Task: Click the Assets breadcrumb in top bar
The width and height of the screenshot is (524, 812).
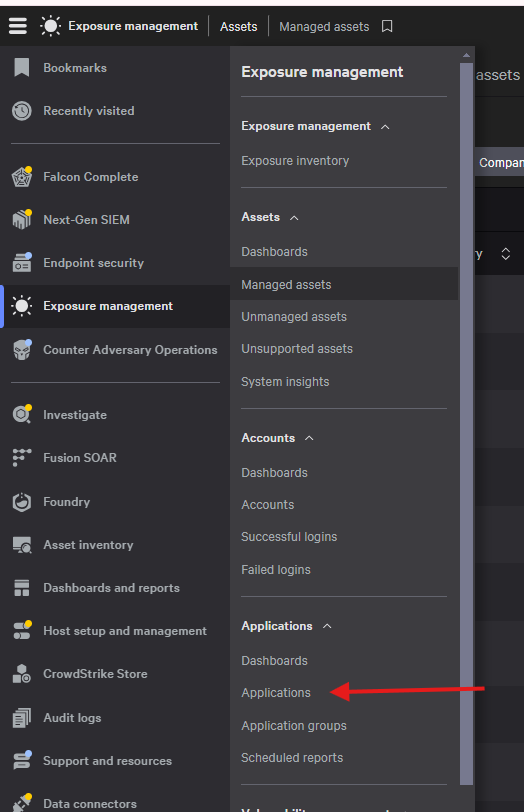Action: 238,26
